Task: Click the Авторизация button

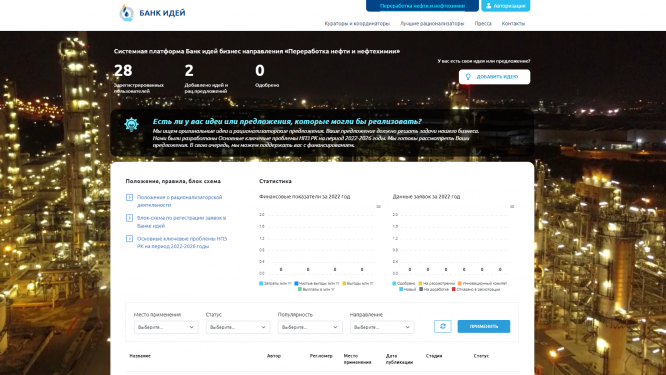Action: [x=505, y=6]
